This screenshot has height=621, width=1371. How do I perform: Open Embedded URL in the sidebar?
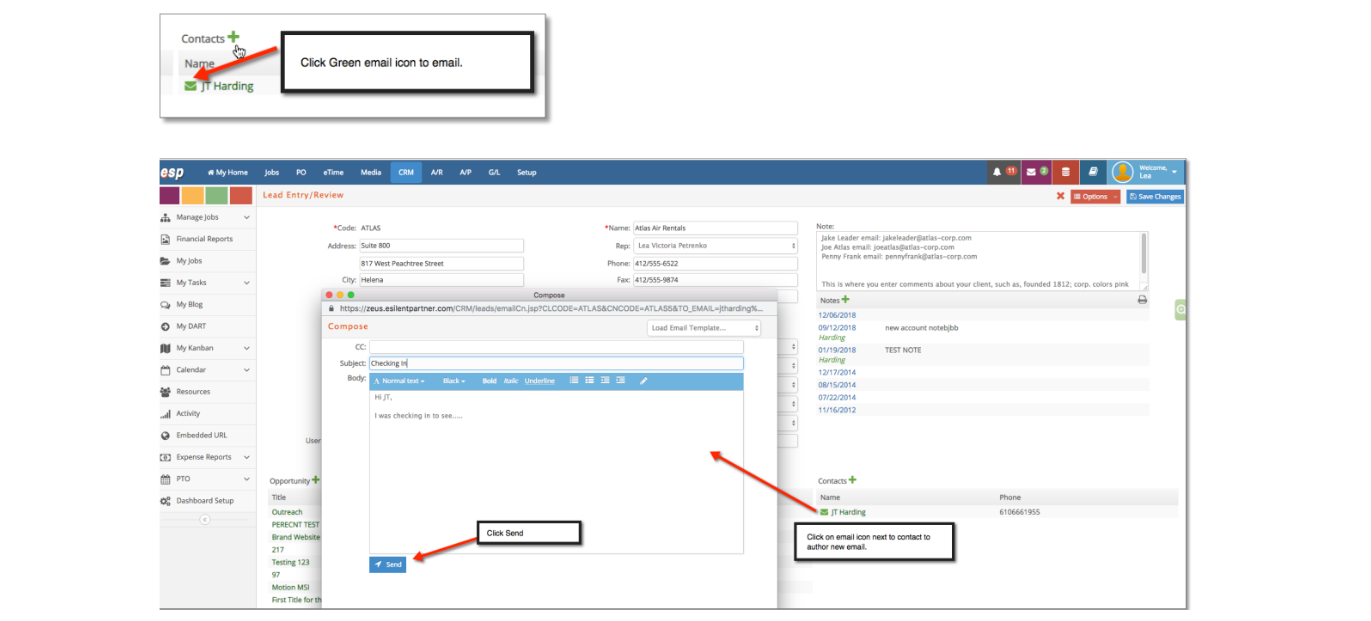tap(201, 435)
